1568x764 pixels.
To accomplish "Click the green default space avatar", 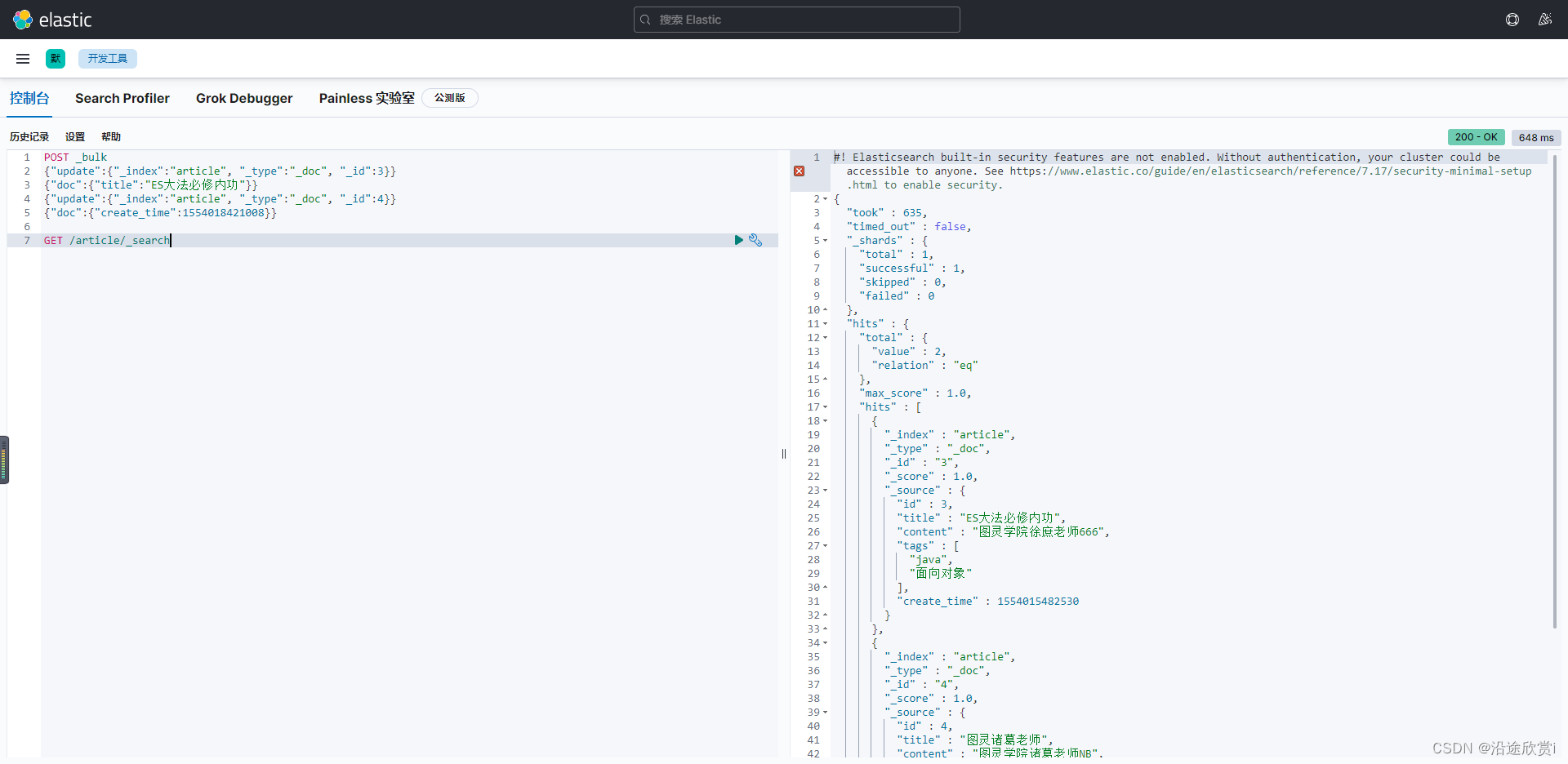I will tap(56, 59).
